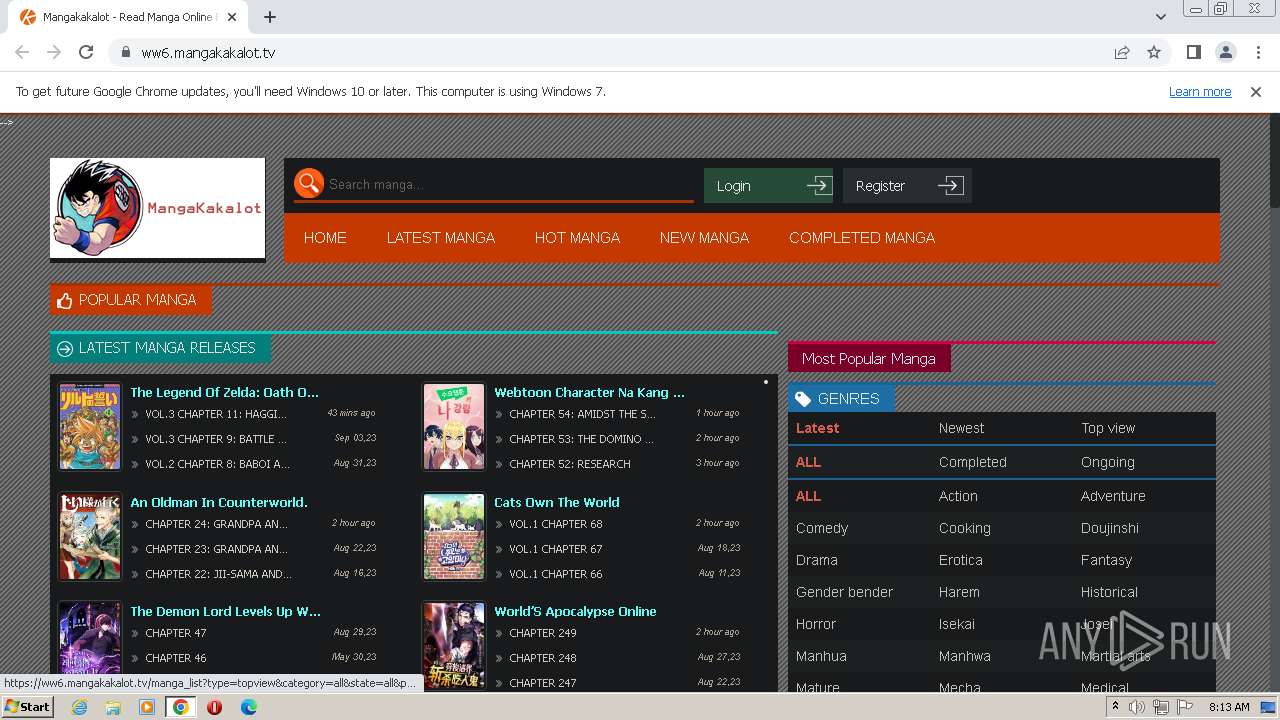Open Microsoft Edge from taskbar
Viewport: 1280px width, 720px height.
[248, 707]
